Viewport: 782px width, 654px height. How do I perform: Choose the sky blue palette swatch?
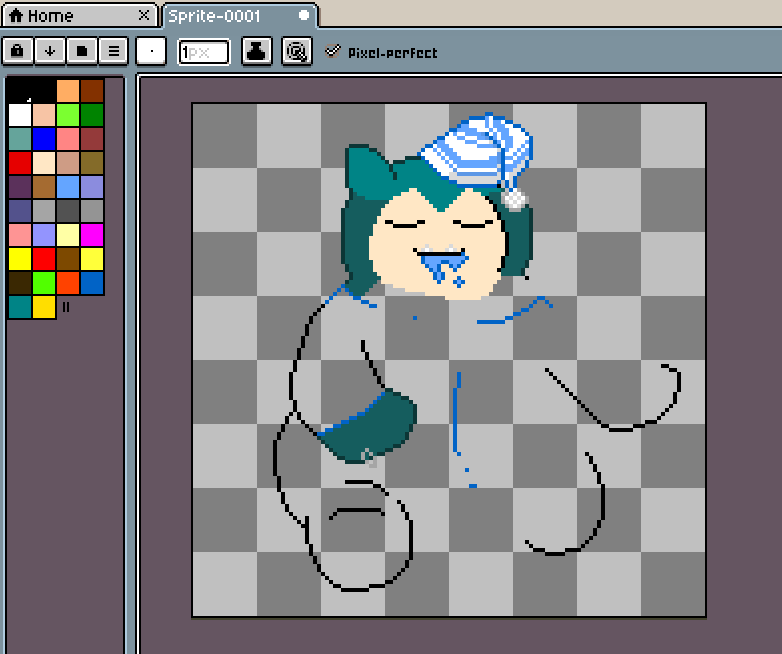point(68,187)
